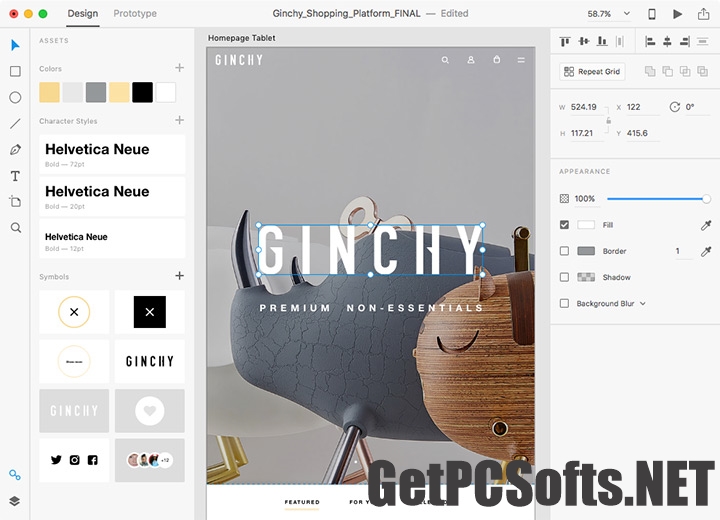Add a new color to assets

pyautogui.click(x=180, y=68)
